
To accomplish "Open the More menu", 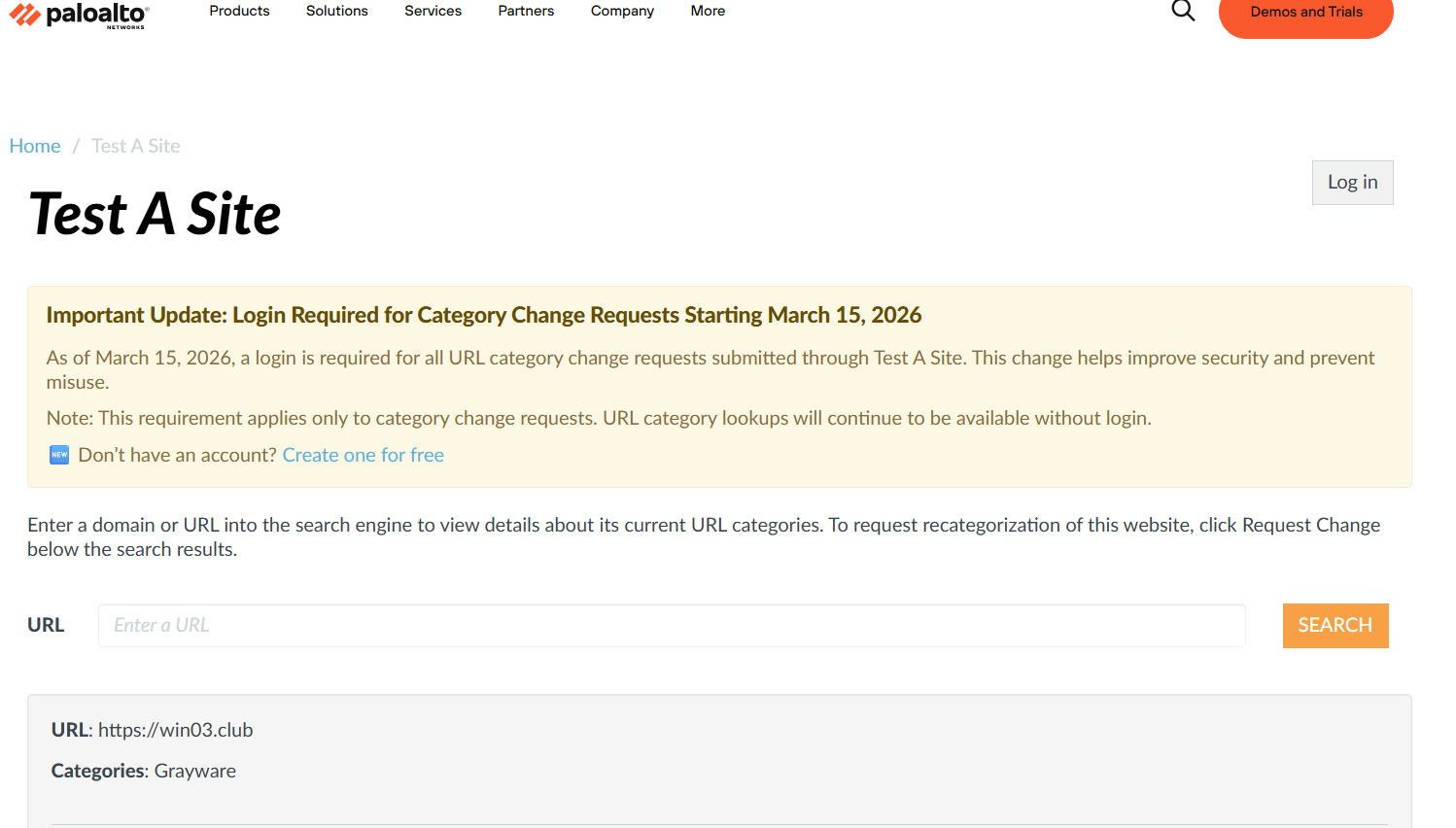I will pyautogui.click(x=708, y=11).
